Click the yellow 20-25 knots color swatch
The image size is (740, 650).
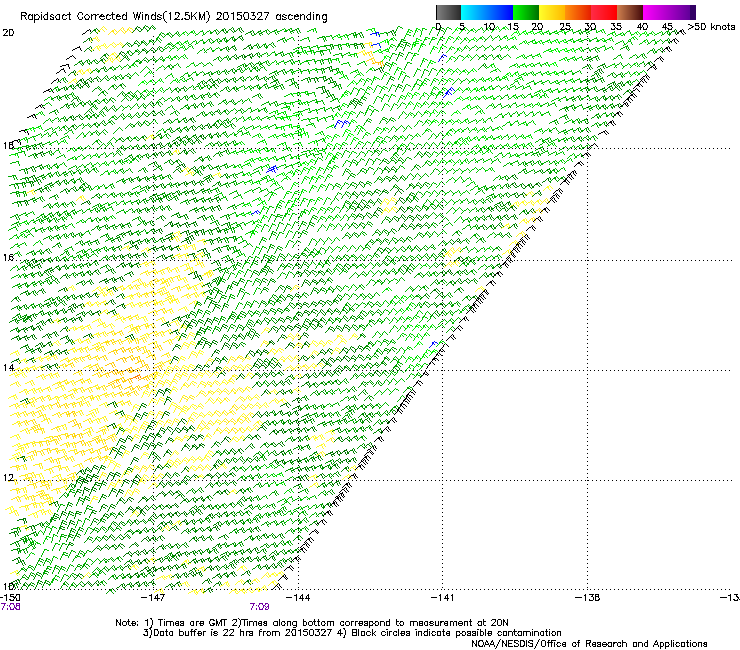(x=552, y=12)
